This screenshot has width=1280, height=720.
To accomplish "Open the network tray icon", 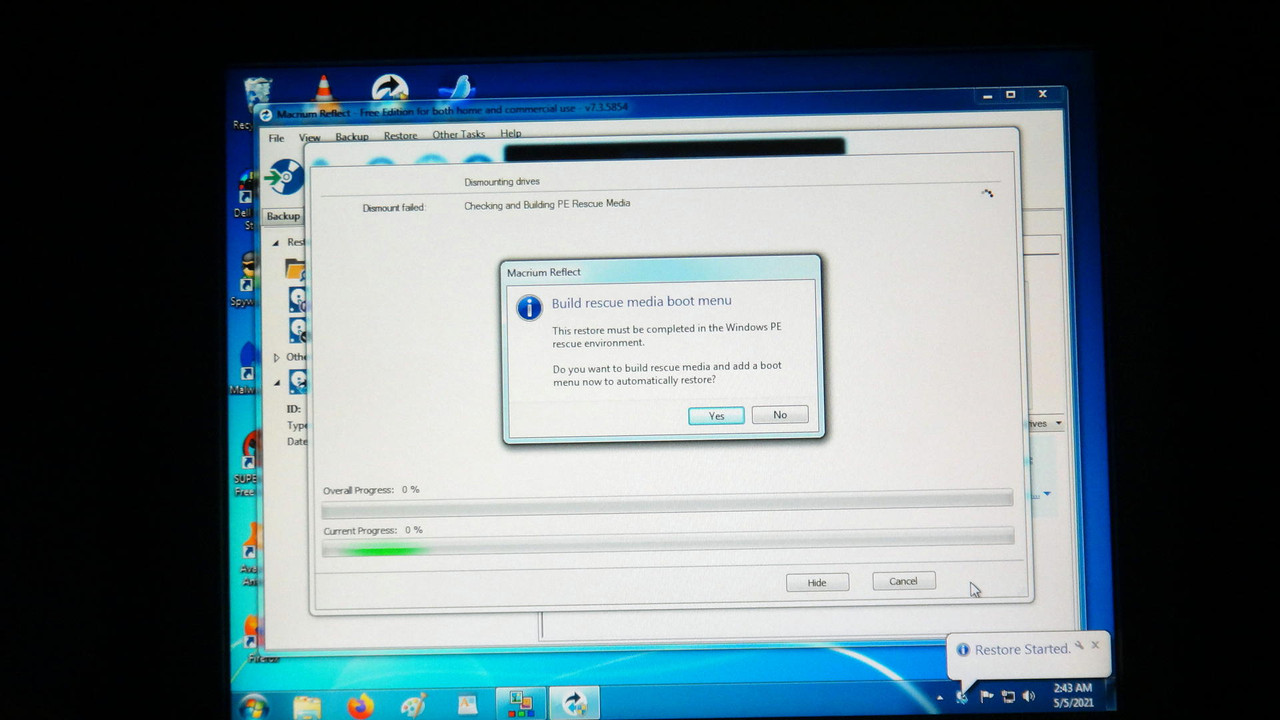I will 1008,696.
